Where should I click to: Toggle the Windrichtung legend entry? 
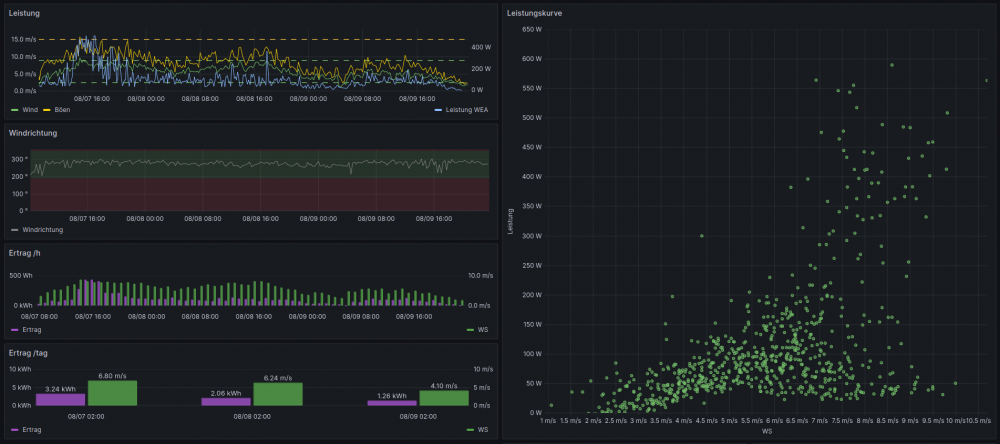point(41,229)
